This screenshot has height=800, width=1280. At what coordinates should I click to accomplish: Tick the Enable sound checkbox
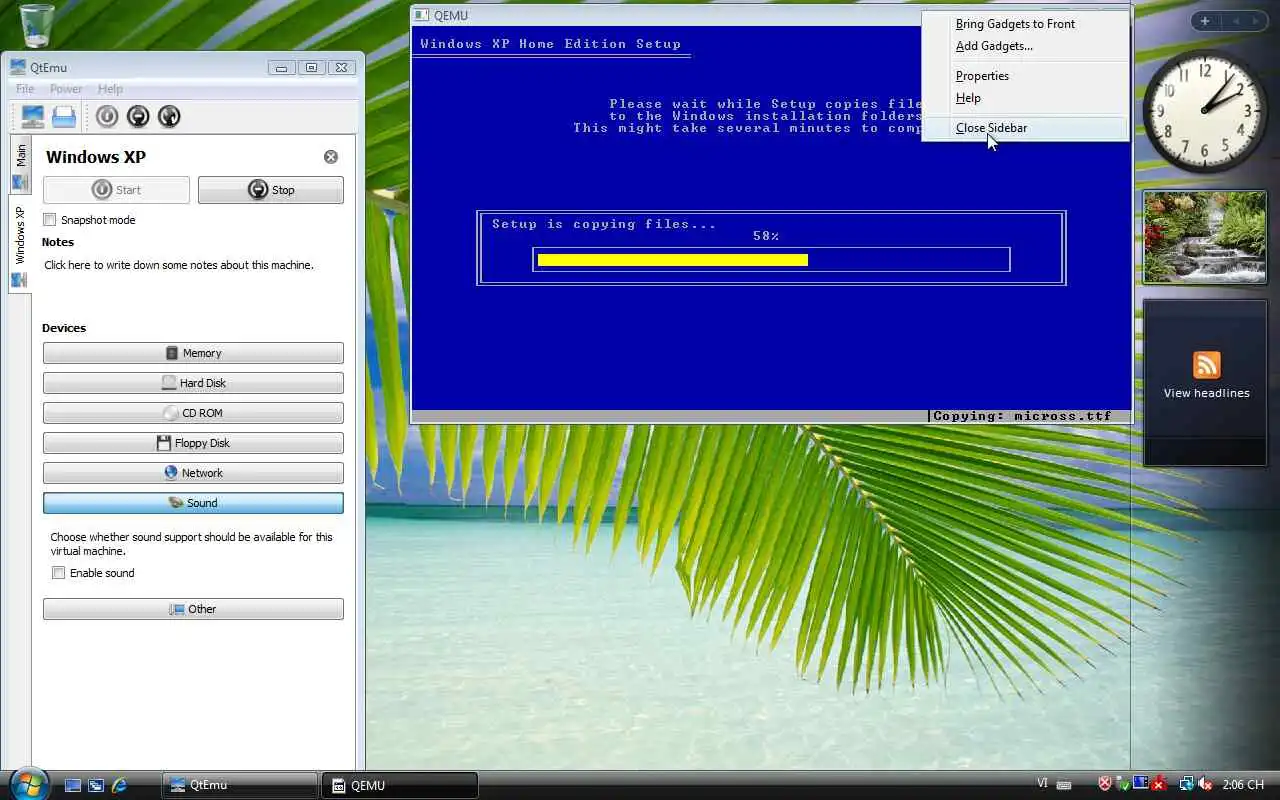click(59, 573)
